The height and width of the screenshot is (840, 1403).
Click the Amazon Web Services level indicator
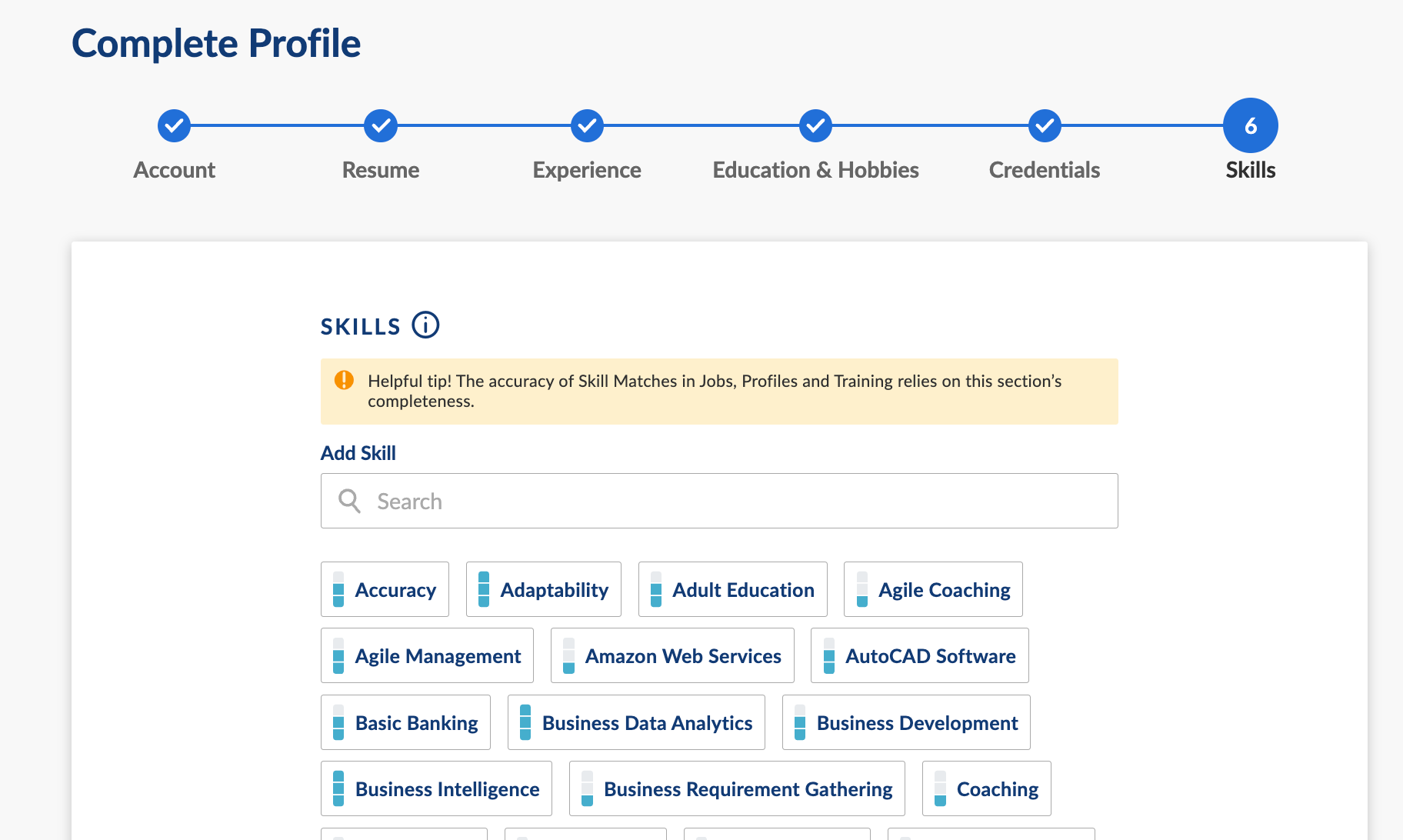568,656
